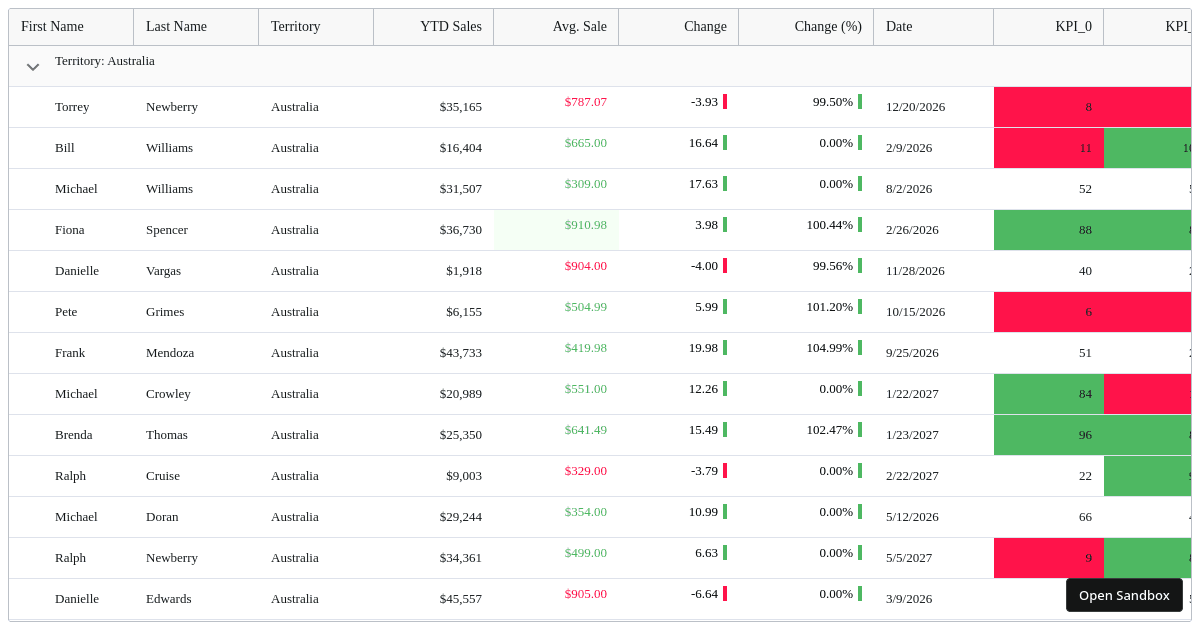
Task: Click green KPI_0 cell with value 84
Action: [x=1049, y=394]
